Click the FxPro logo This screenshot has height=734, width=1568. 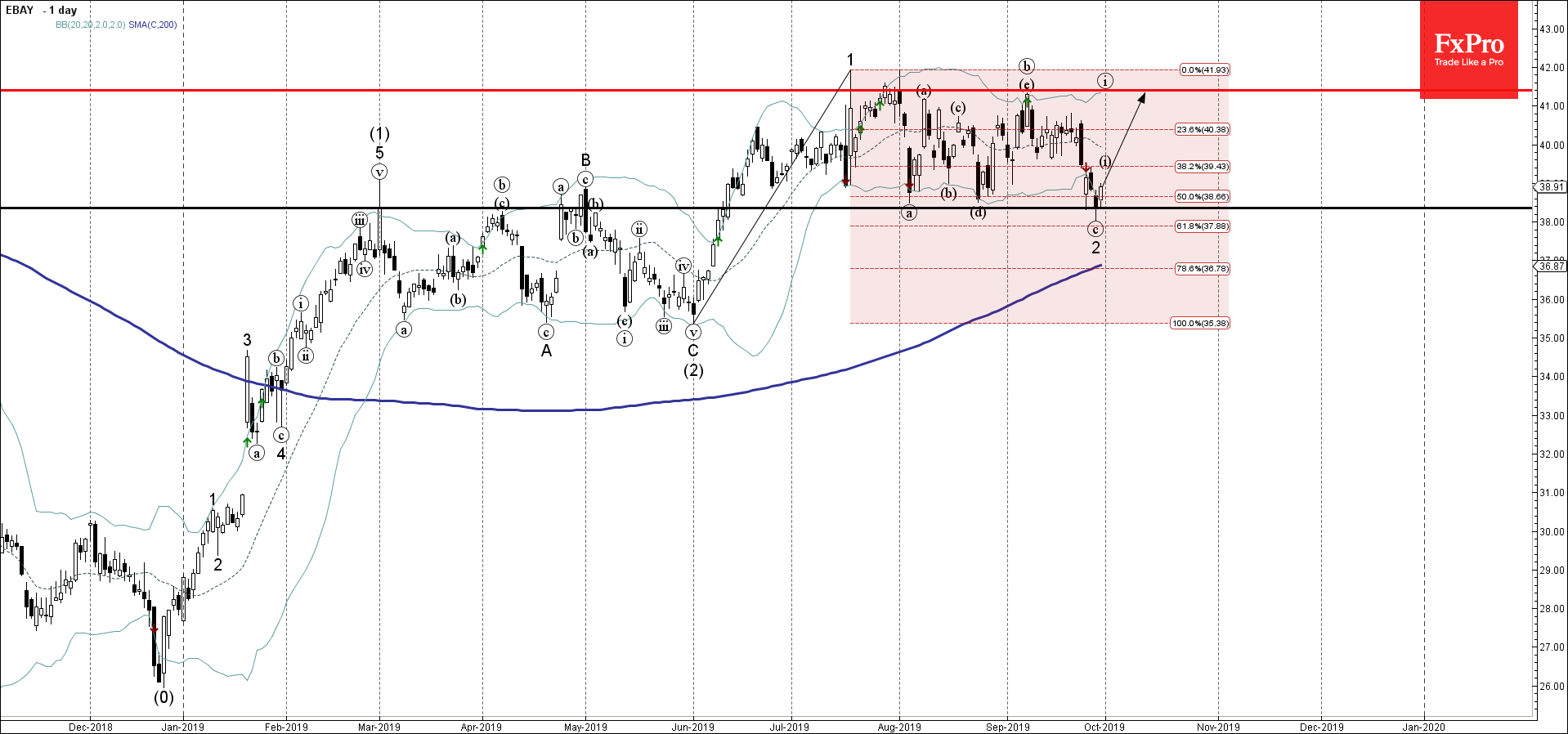[x=1468, y=50]
